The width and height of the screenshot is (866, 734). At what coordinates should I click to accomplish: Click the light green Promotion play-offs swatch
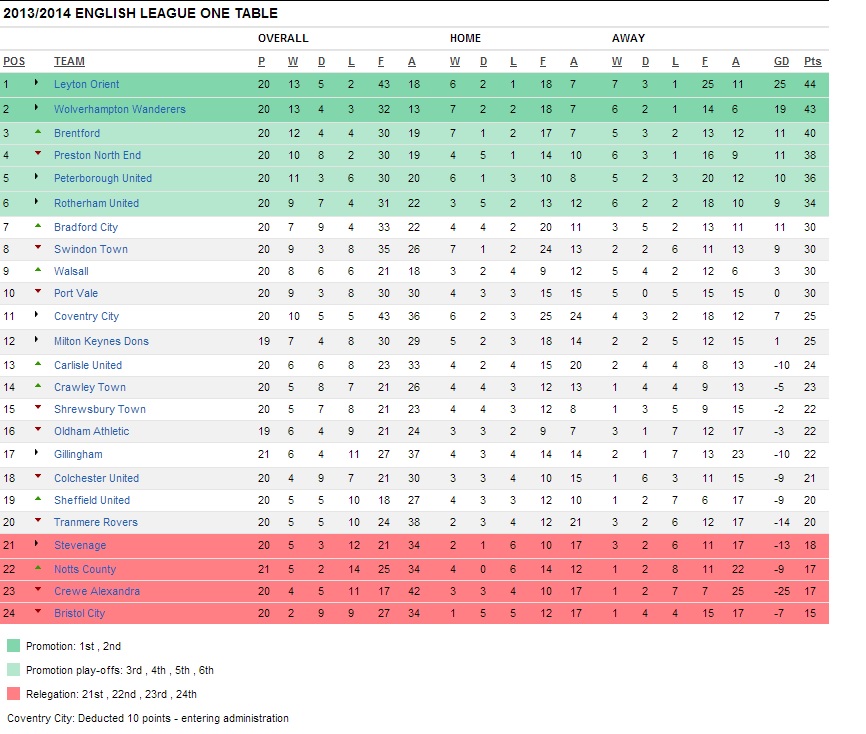coord(13,670)
